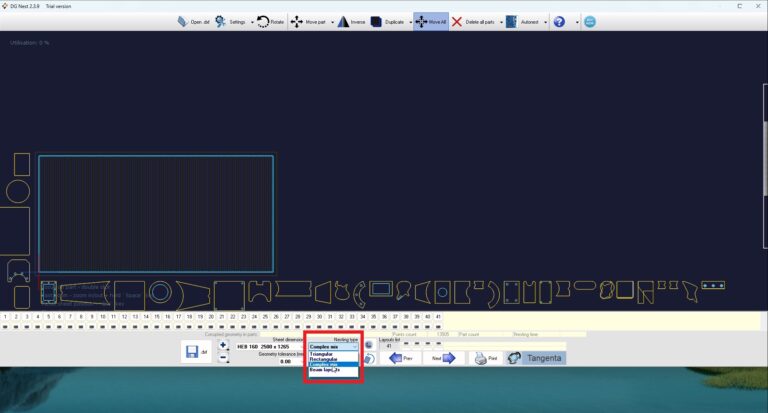Viewport: 768px width, 413px height.
Task: Save layout with the floppy .dxf icon
Action: click(x=196, y=352)
